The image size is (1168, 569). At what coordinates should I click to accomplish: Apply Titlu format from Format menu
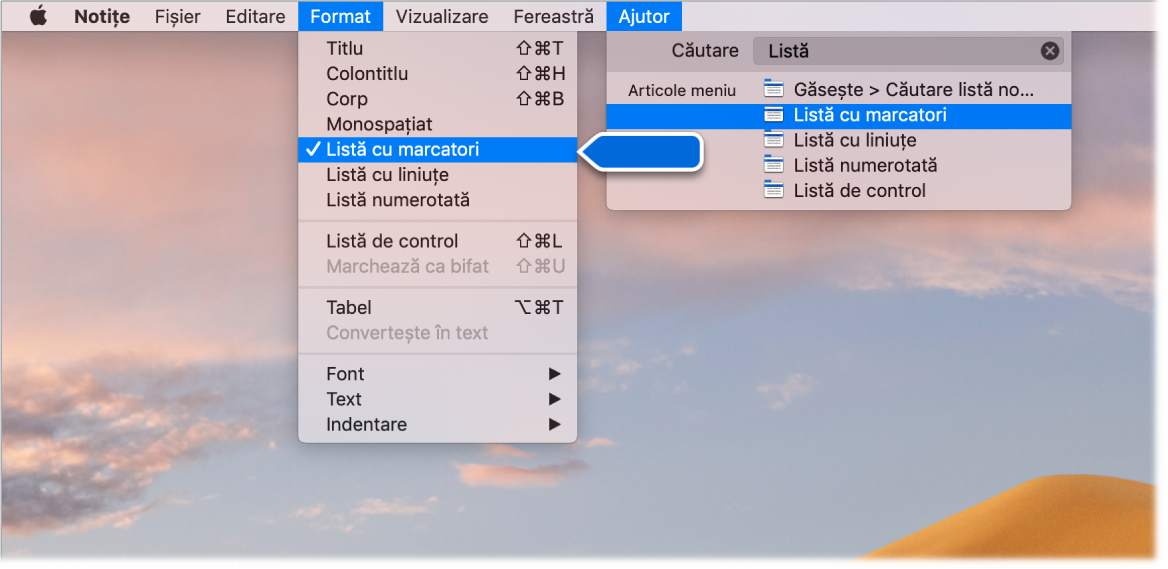click(437, 49)
